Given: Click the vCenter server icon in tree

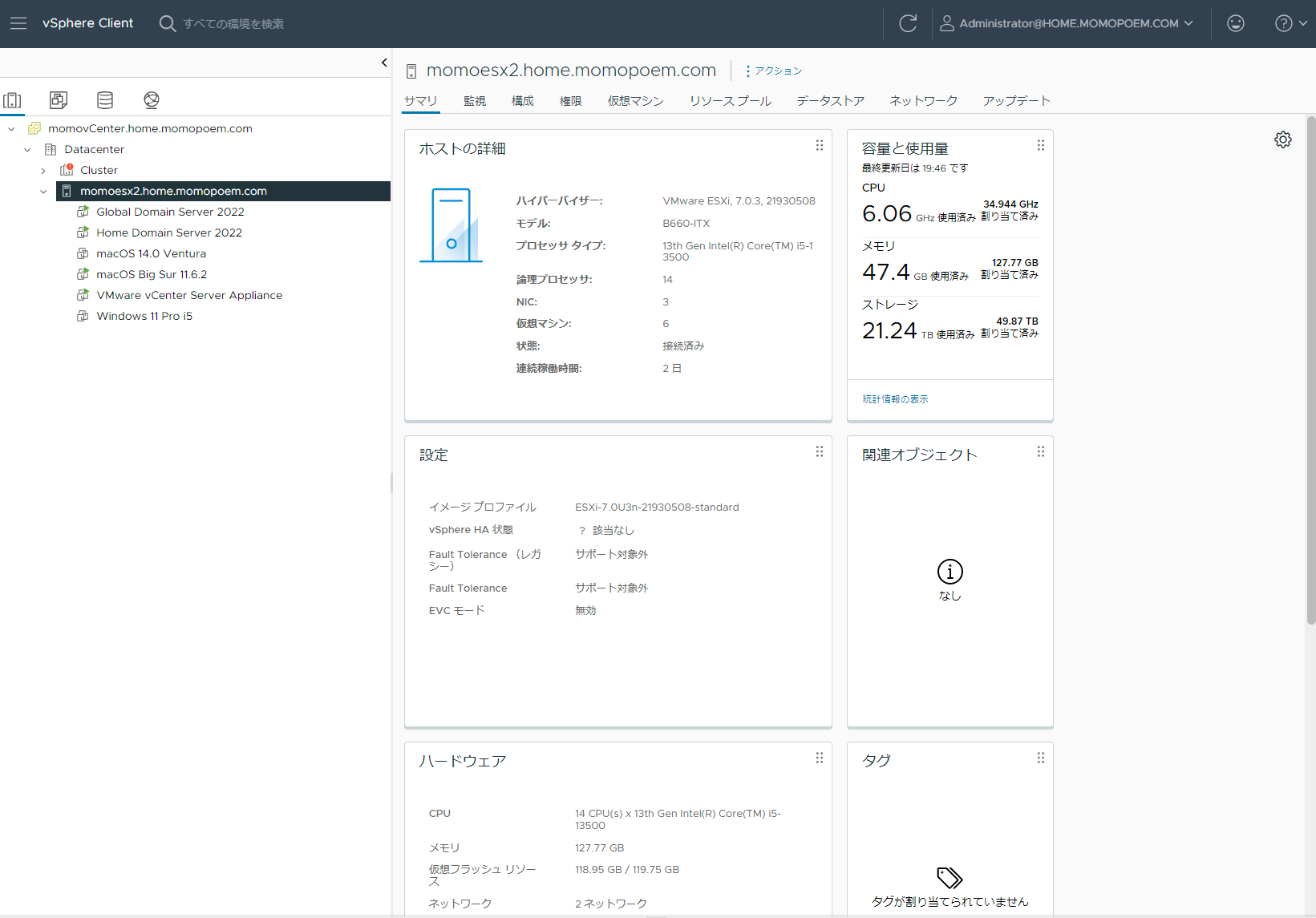Looking at the screenshot, I should coord(34,128).
